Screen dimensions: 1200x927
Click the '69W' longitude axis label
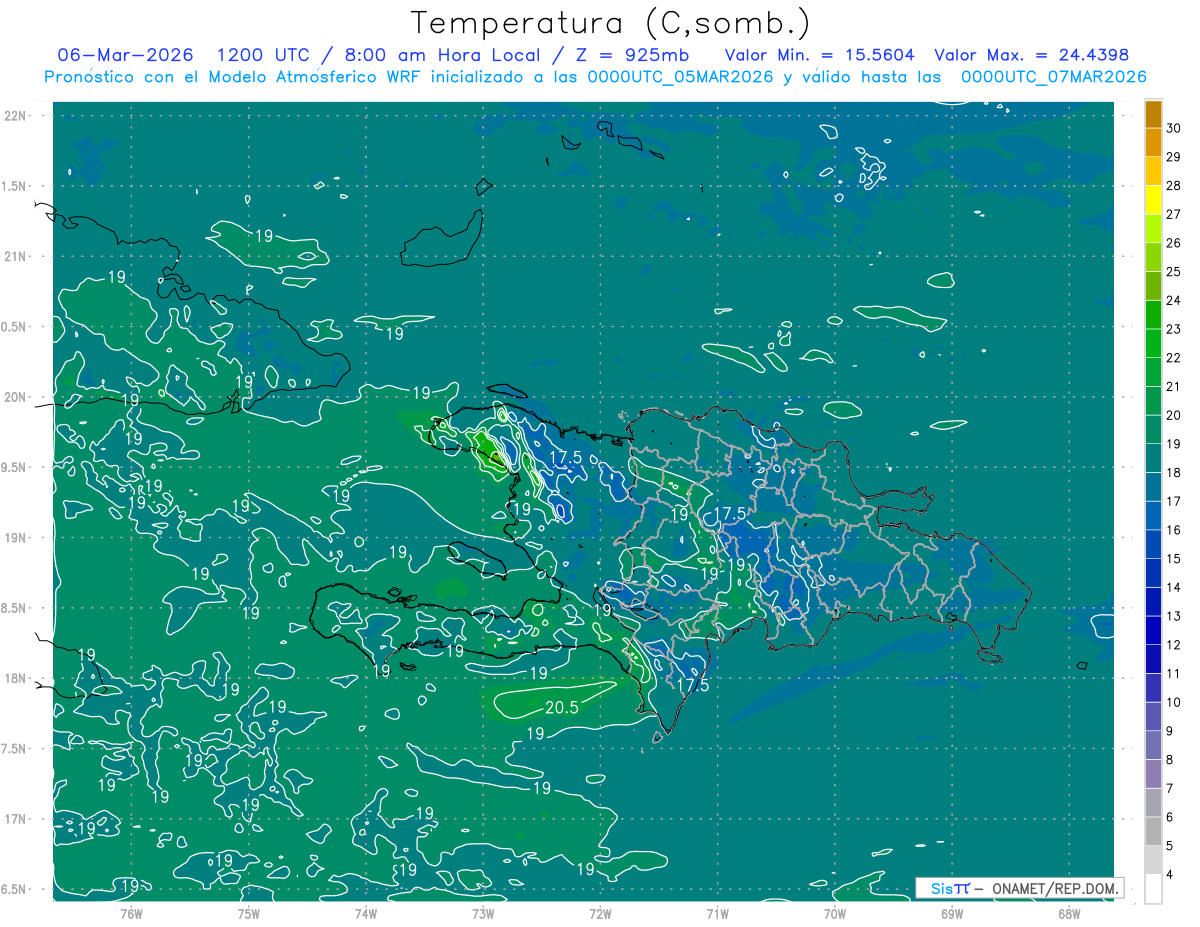tap(951, 913)
